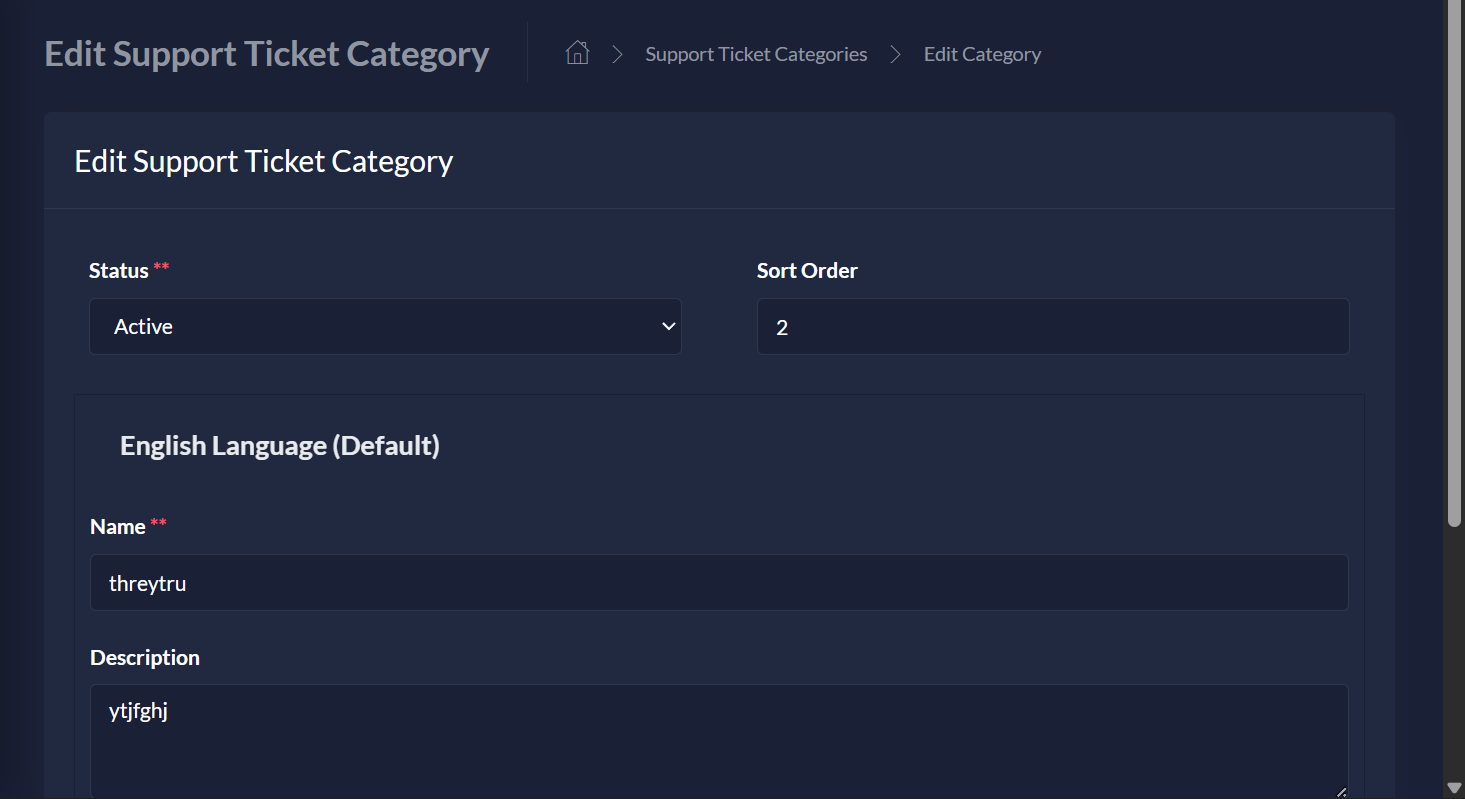This screenshot has width=1465, height=799.
Task: Click the Description label
Action: [145, 657]
